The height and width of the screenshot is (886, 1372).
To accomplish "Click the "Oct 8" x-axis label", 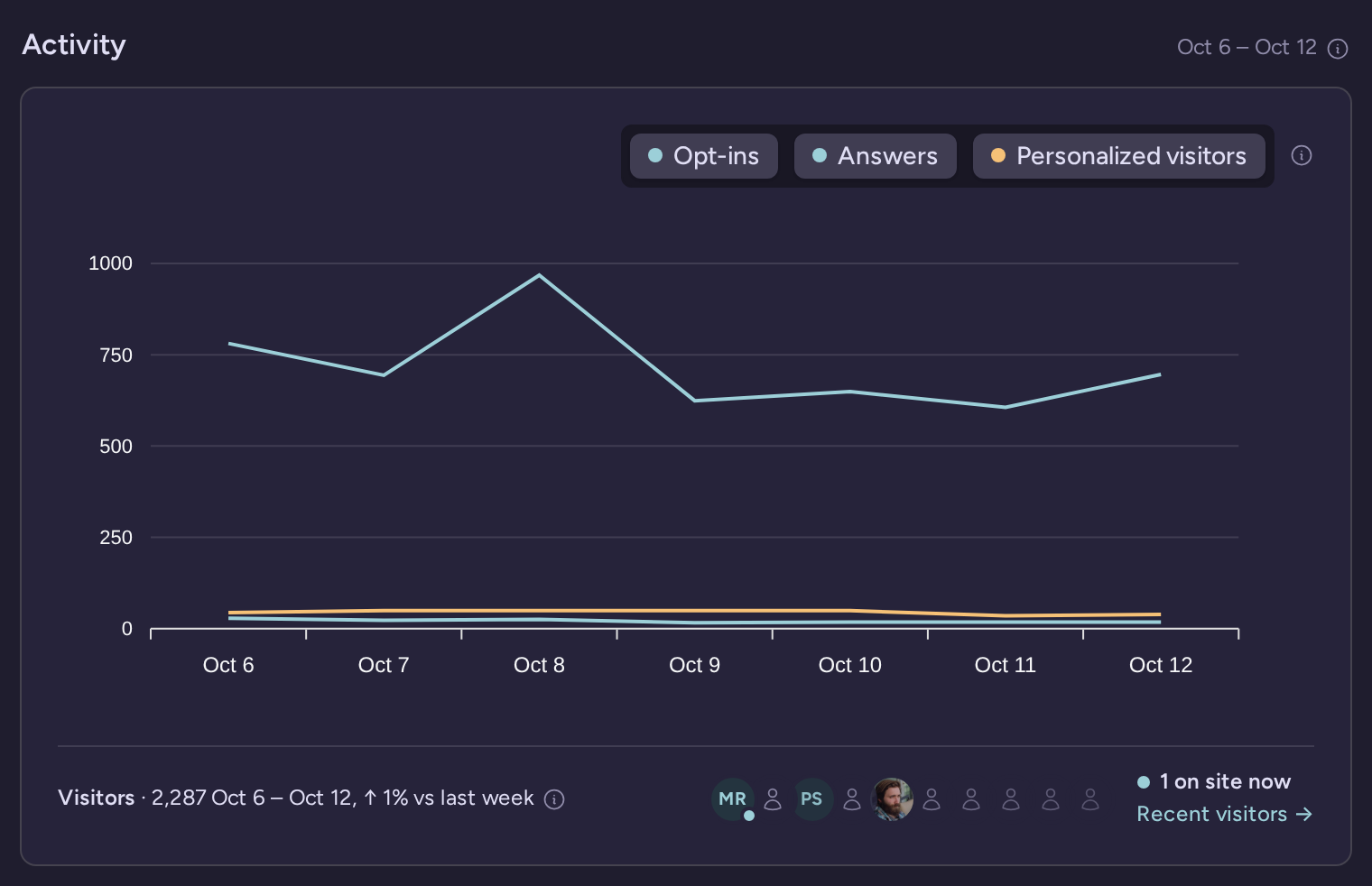I will [539, 665].
